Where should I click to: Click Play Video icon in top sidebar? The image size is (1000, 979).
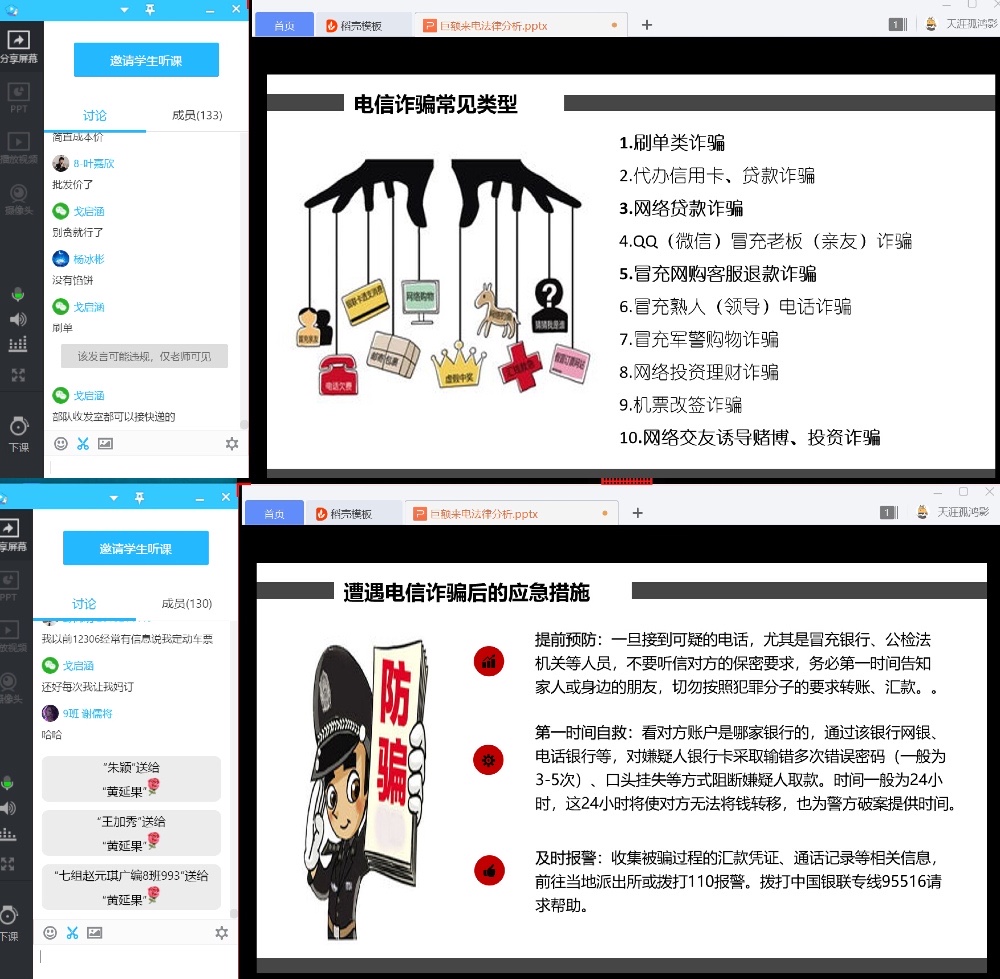coord(18,144)
